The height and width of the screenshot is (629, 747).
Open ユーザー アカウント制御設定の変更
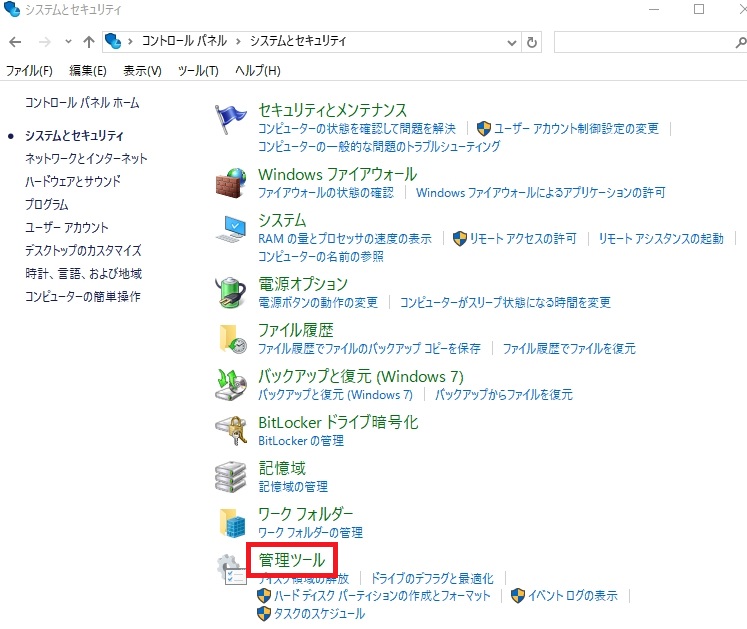coord(576,128)
